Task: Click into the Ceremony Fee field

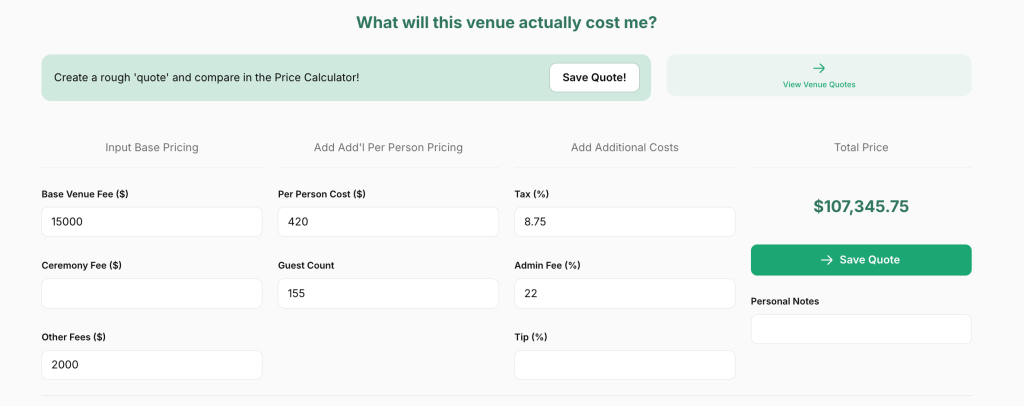Action: [152, 293]
